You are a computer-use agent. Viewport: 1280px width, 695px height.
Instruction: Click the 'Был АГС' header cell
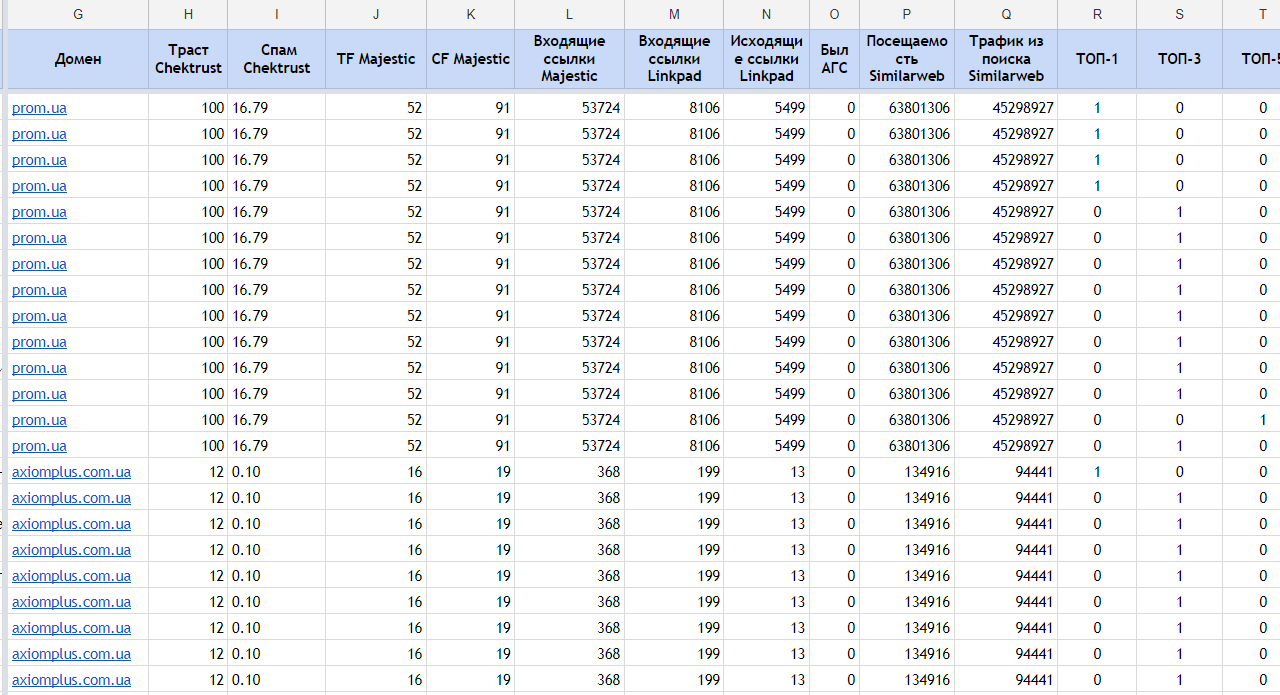pos(834,59)
